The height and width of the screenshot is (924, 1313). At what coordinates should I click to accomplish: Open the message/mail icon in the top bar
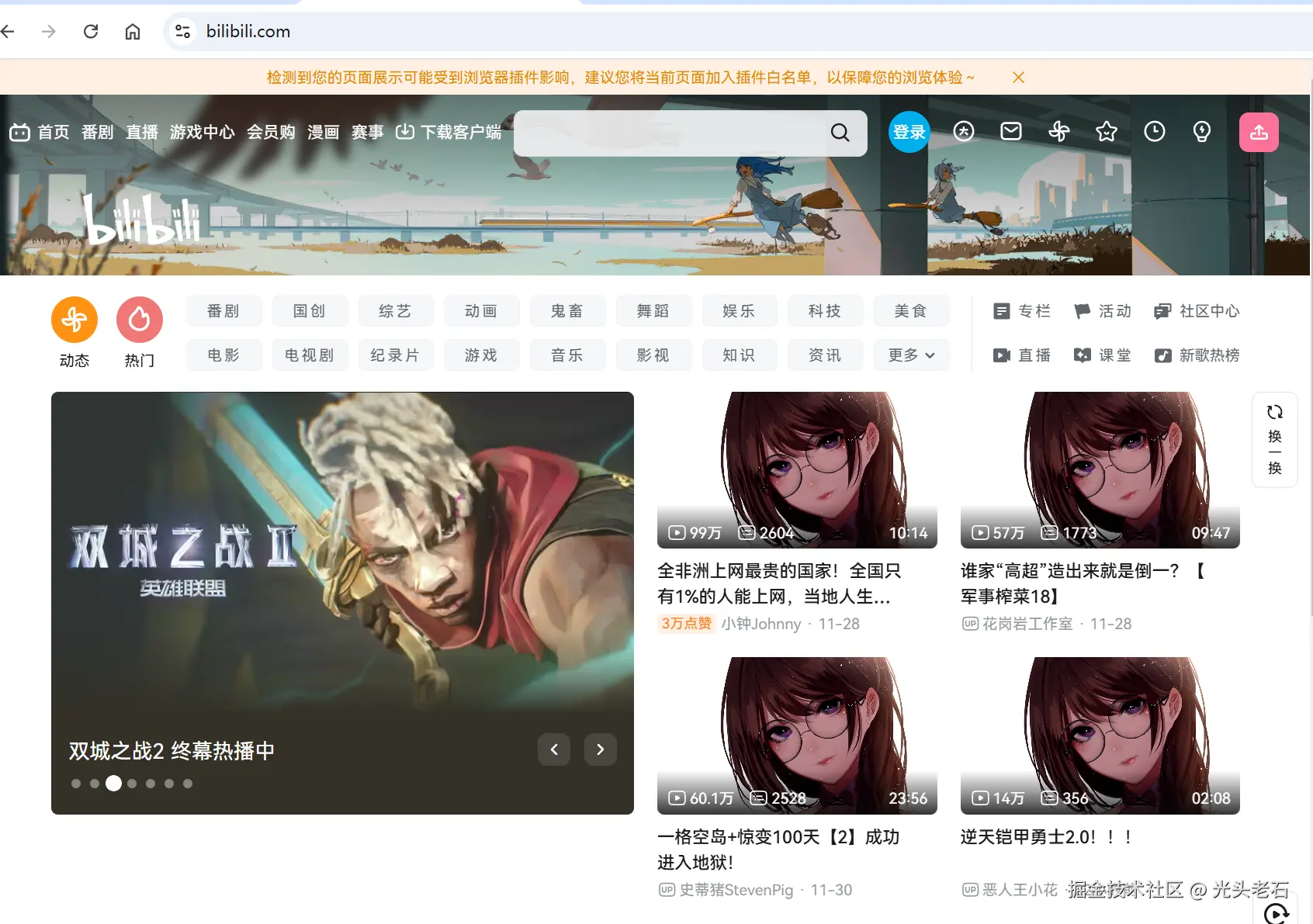click(1011, 132)
